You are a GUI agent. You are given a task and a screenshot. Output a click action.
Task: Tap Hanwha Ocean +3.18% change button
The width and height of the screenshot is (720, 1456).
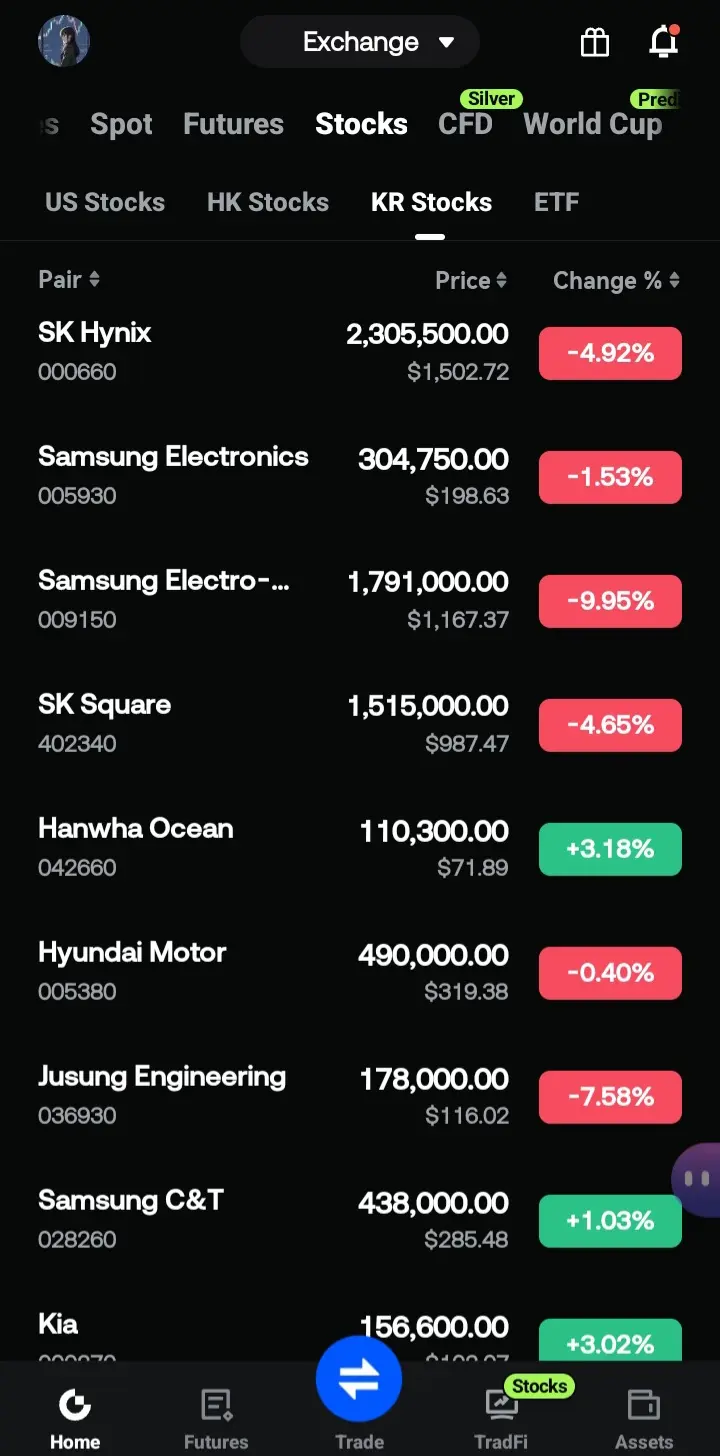point(610,849)
